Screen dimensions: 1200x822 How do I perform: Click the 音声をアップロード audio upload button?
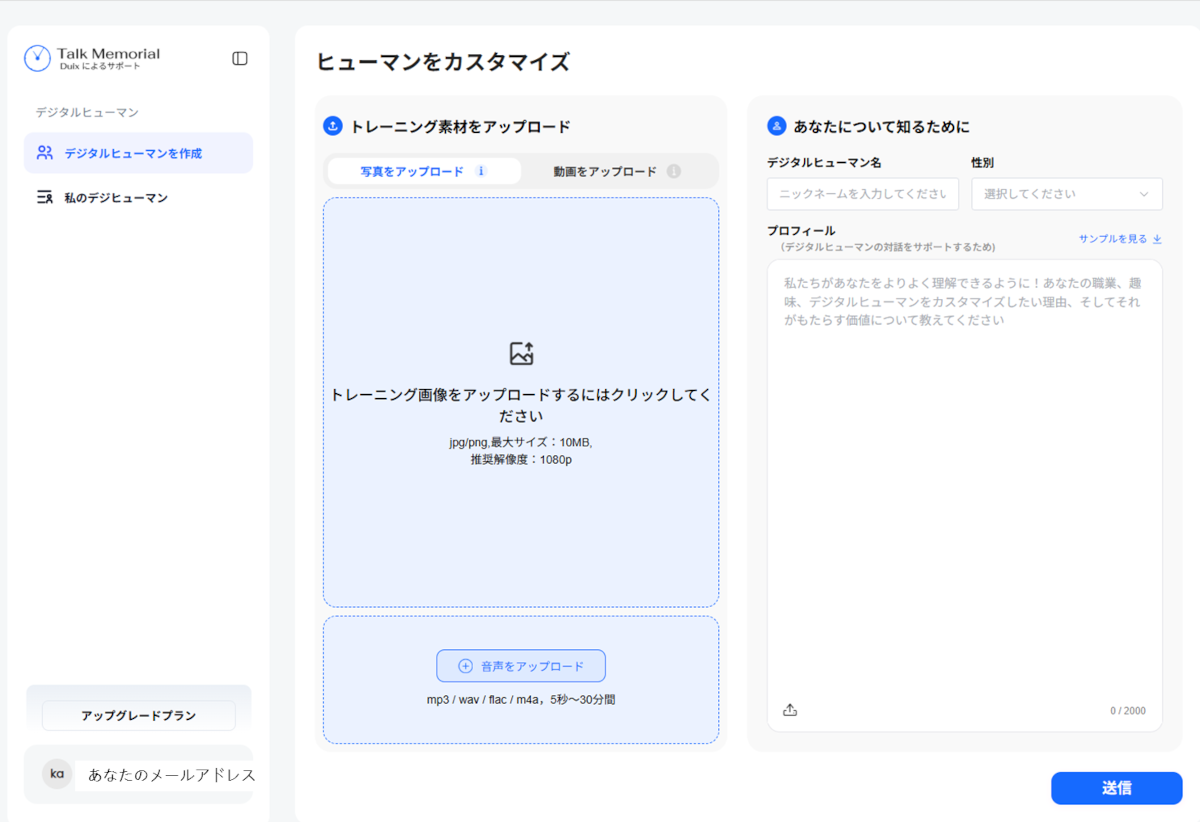click(x=520, y=665)
